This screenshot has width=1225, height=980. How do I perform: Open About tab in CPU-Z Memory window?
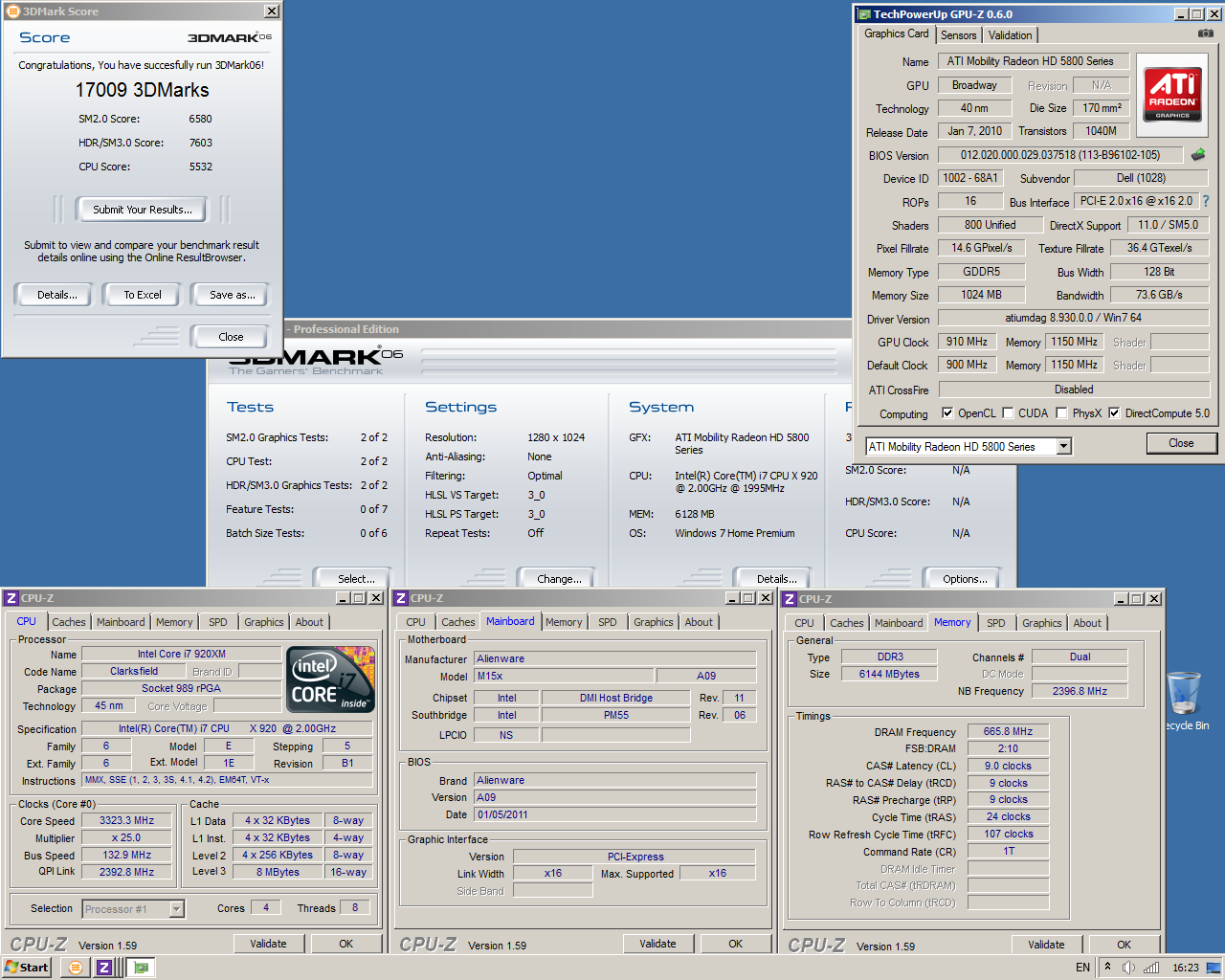click(x=1087, y=623)
